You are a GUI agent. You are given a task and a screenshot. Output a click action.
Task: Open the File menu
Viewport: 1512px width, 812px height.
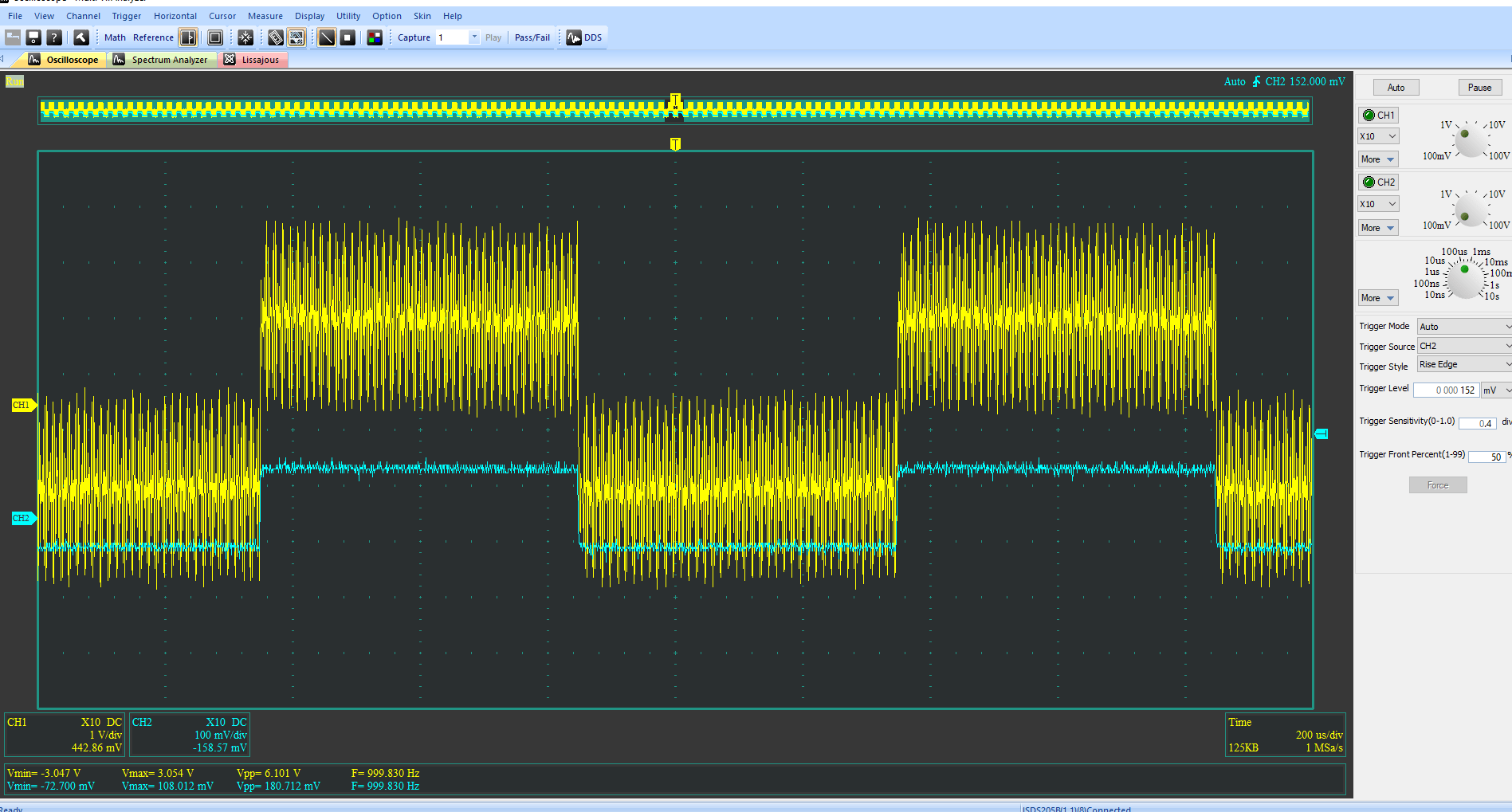(15, 16)
